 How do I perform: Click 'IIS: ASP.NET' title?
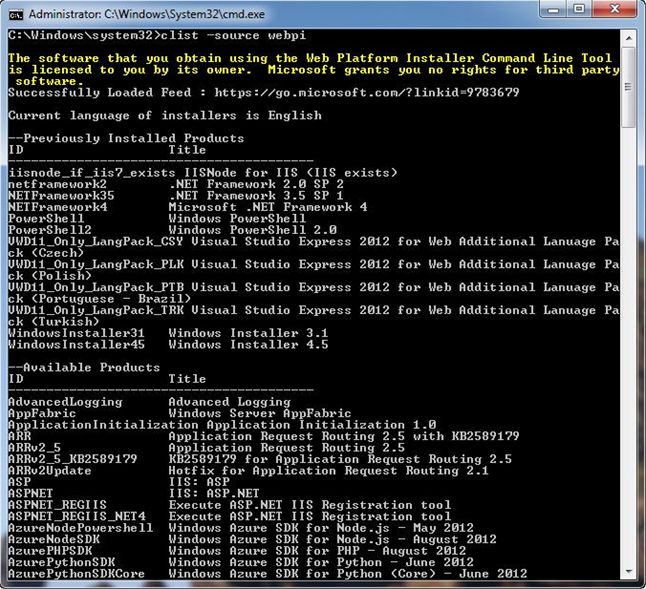(x=214, y=493)
